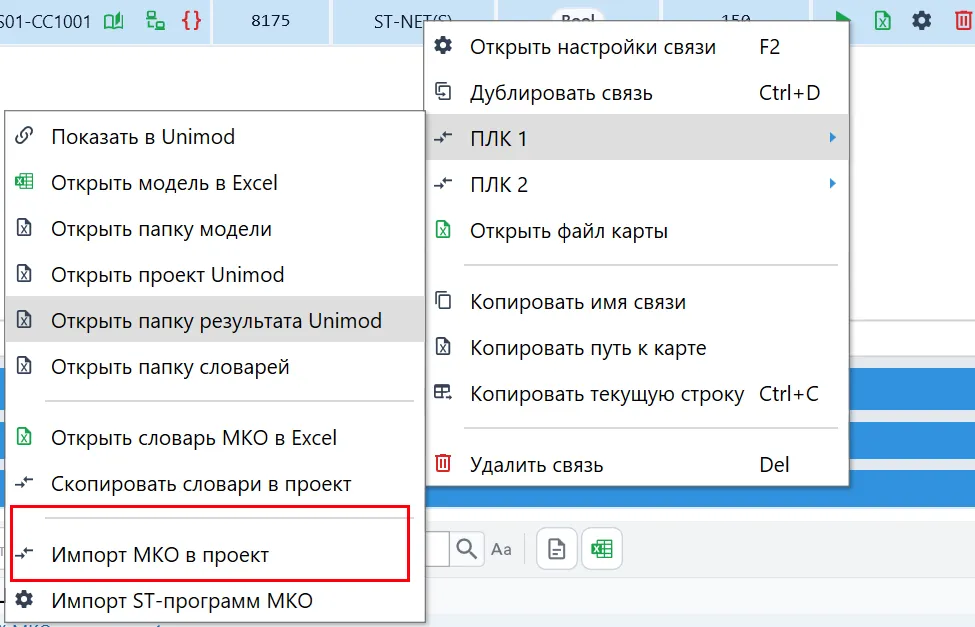
Task: Select Открыть проект Unimod
Action: click(215, 274)
